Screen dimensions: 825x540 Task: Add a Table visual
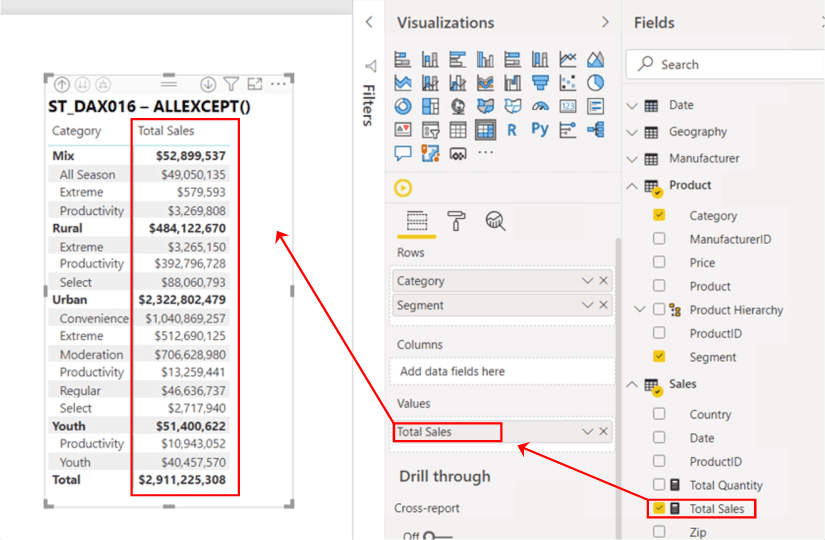pyautogui.click(x=458, y=129)
